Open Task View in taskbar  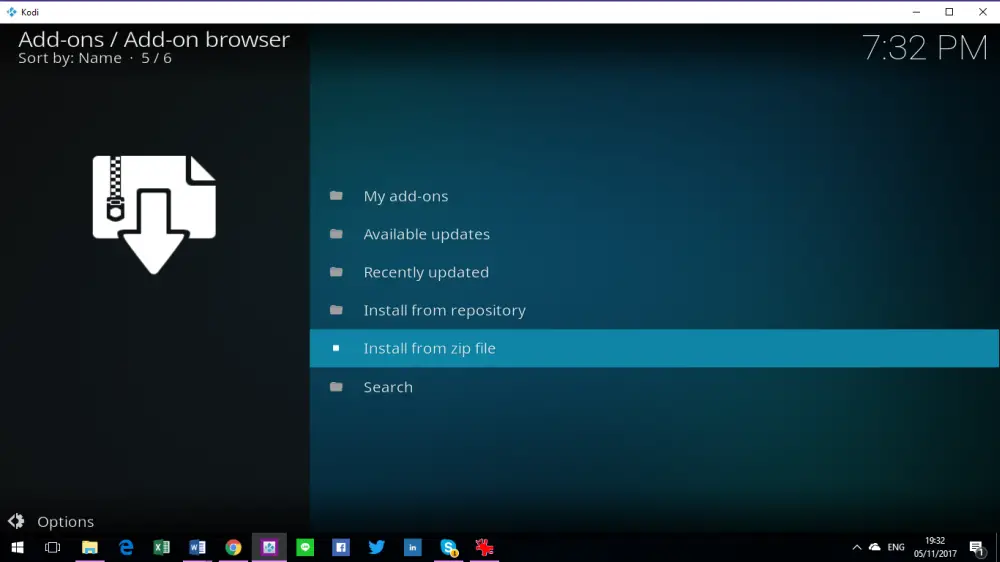(x=52, y=547)
